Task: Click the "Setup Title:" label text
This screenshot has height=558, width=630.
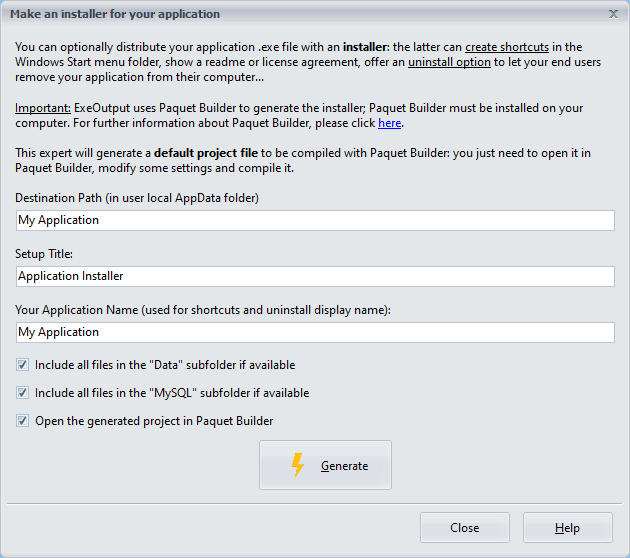Action: tap(45, 254)
